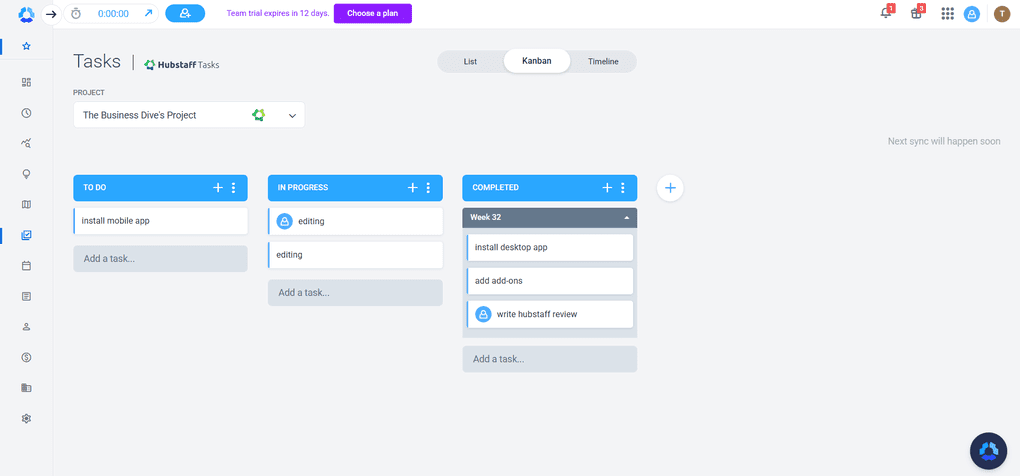Click 'Next sync will happen soon' text
The height and width of the screenshot is (476, 1020).
[x=944, y=141]
